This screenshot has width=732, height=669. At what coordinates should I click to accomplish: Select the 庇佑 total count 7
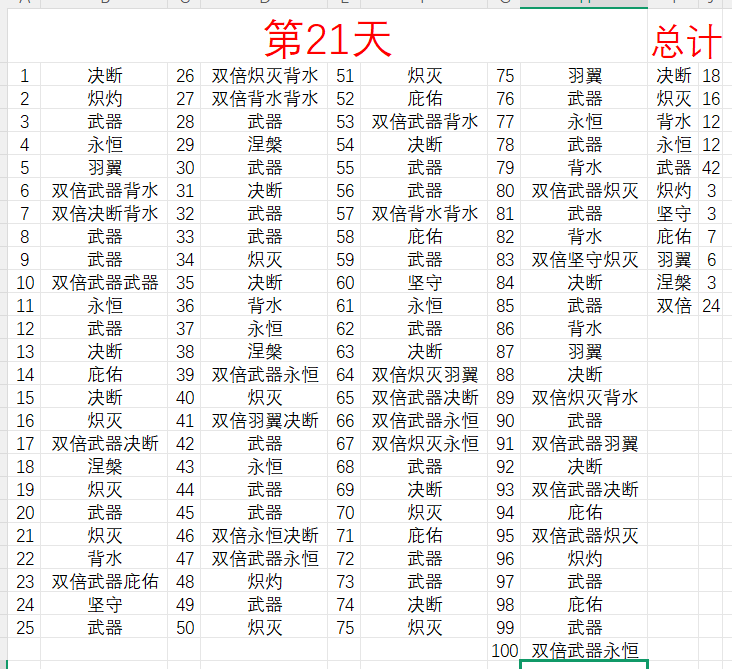tap(711, 236)
